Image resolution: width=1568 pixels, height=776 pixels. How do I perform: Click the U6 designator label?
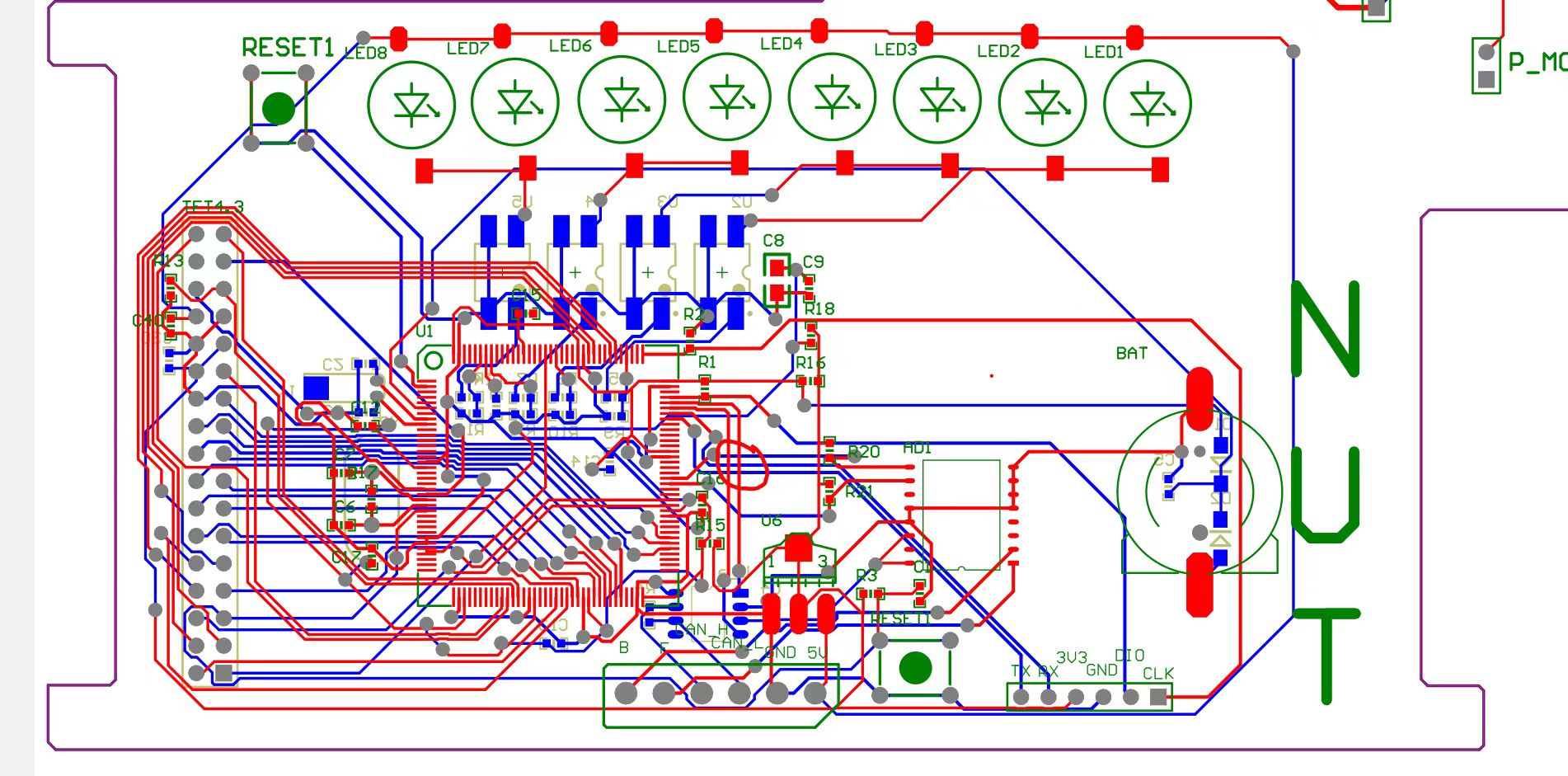pyautogui.click(x=771, y=520)
